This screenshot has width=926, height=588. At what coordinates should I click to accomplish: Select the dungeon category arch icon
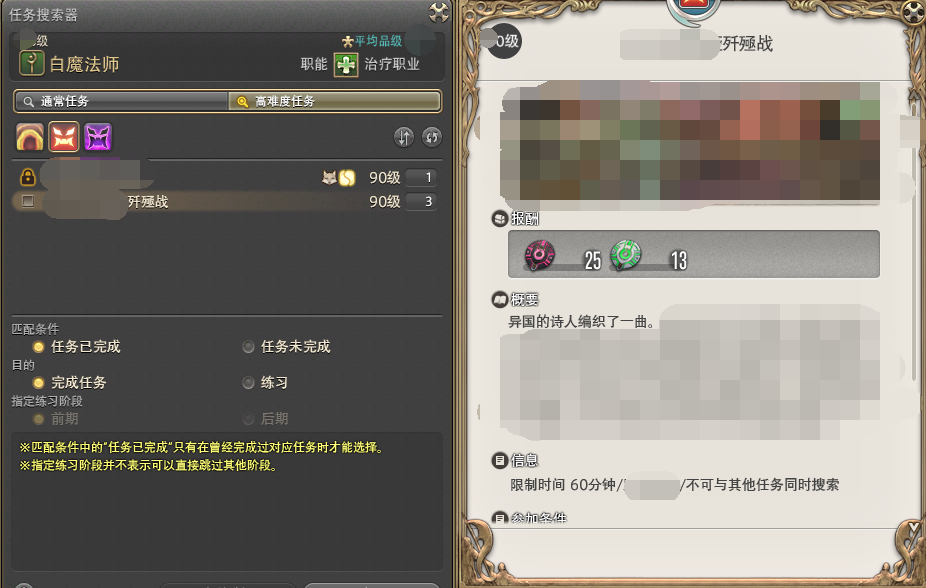[30, 137]
